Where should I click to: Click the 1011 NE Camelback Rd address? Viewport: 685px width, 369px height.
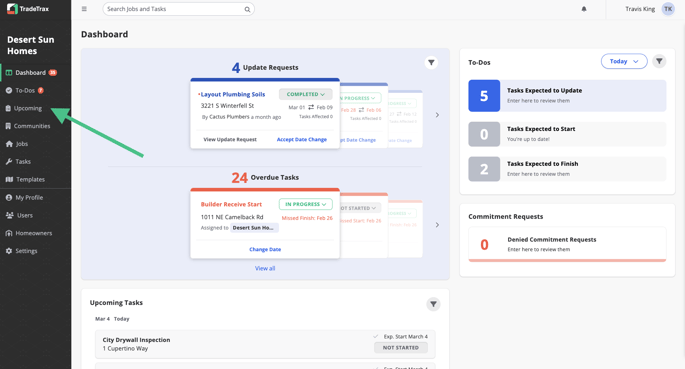(232, 217)
